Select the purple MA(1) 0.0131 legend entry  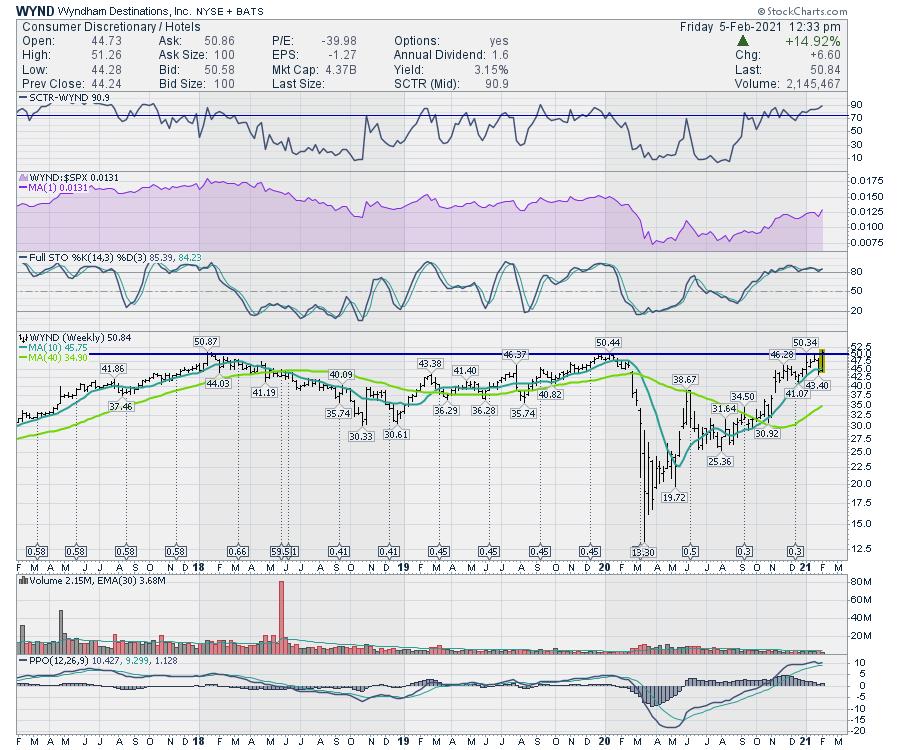click(x=52, y=186)
